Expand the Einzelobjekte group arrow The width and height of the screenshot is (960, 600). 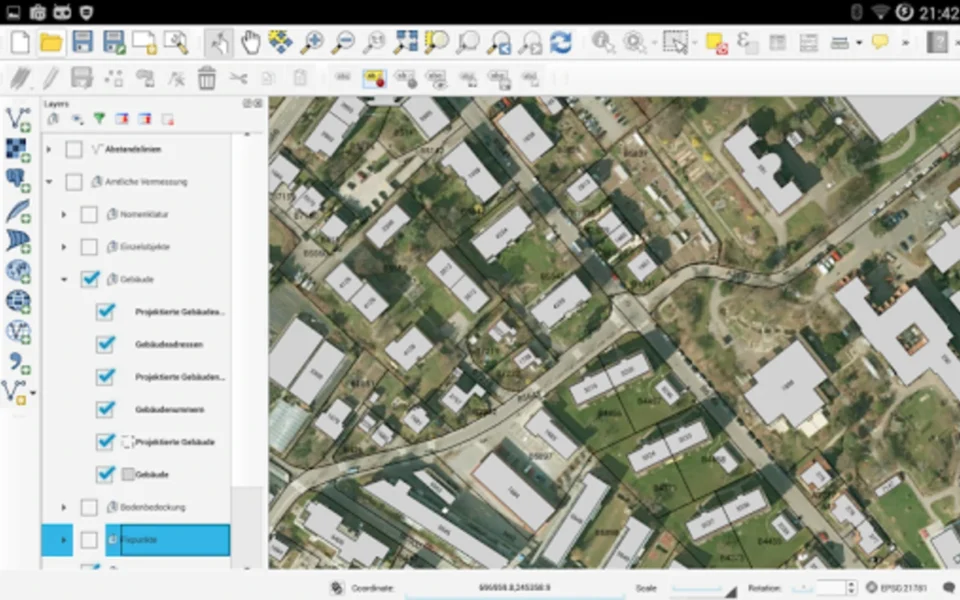point(64,247)
